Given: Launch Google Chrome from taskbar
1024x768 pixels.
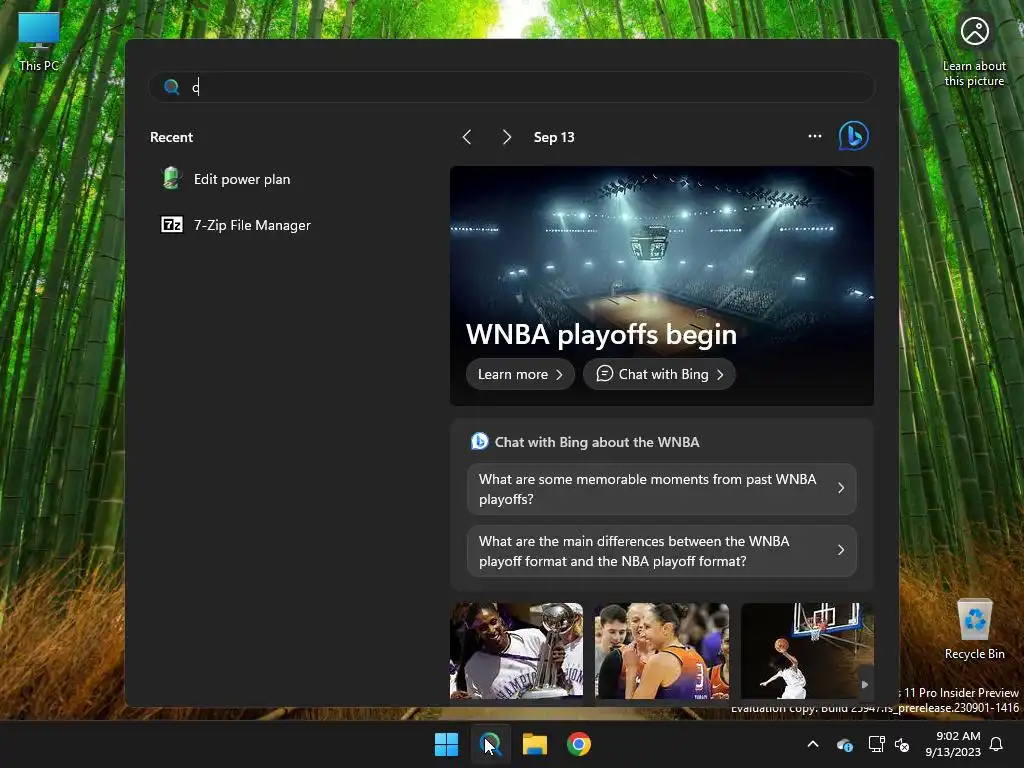Looking at the screenshot, I should point(579,744).
